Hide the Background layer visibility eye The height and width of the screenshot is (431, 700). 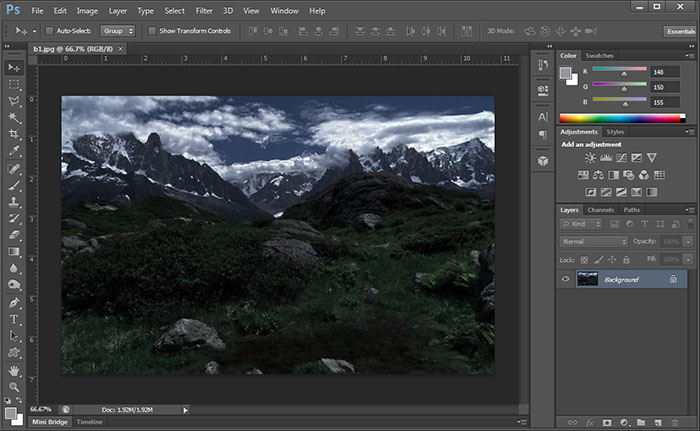coord(566,279)
